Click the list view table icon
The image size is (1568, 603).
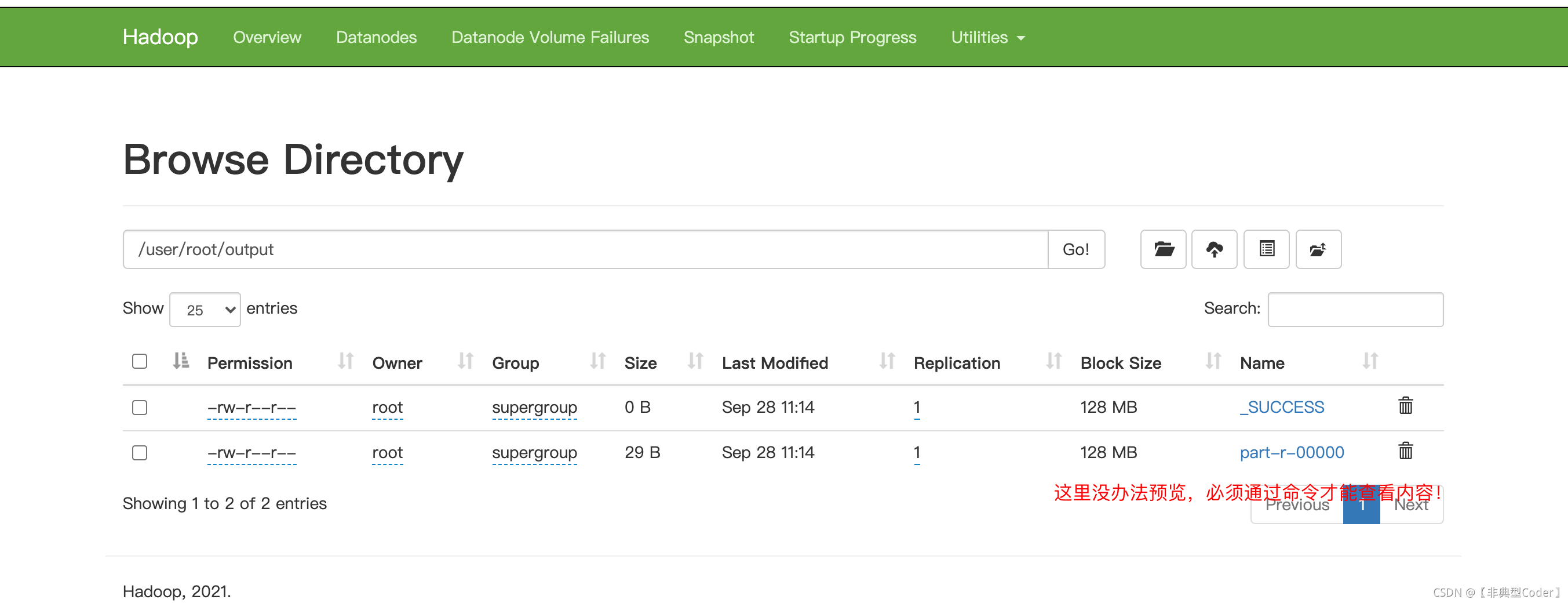point(1267,249)
